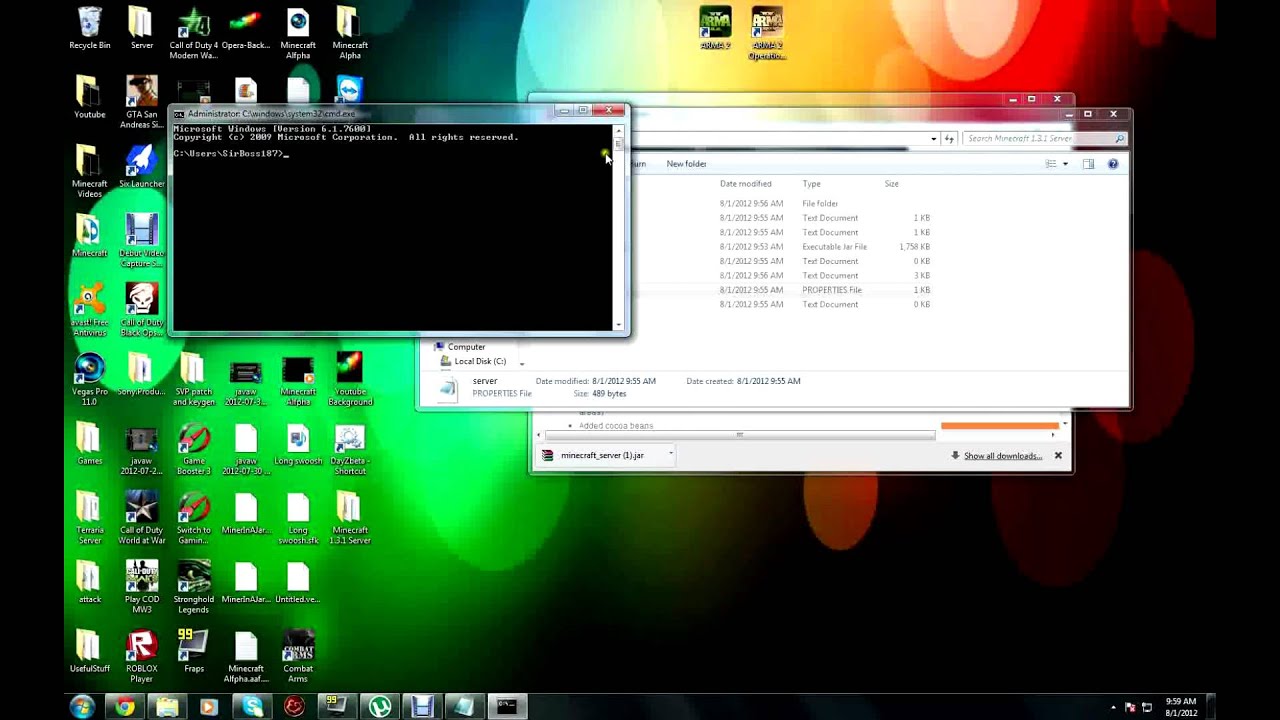
Task: Launch the ROBLOX Player shortcut
Action: pyautogui.click(x=141, y=656)
